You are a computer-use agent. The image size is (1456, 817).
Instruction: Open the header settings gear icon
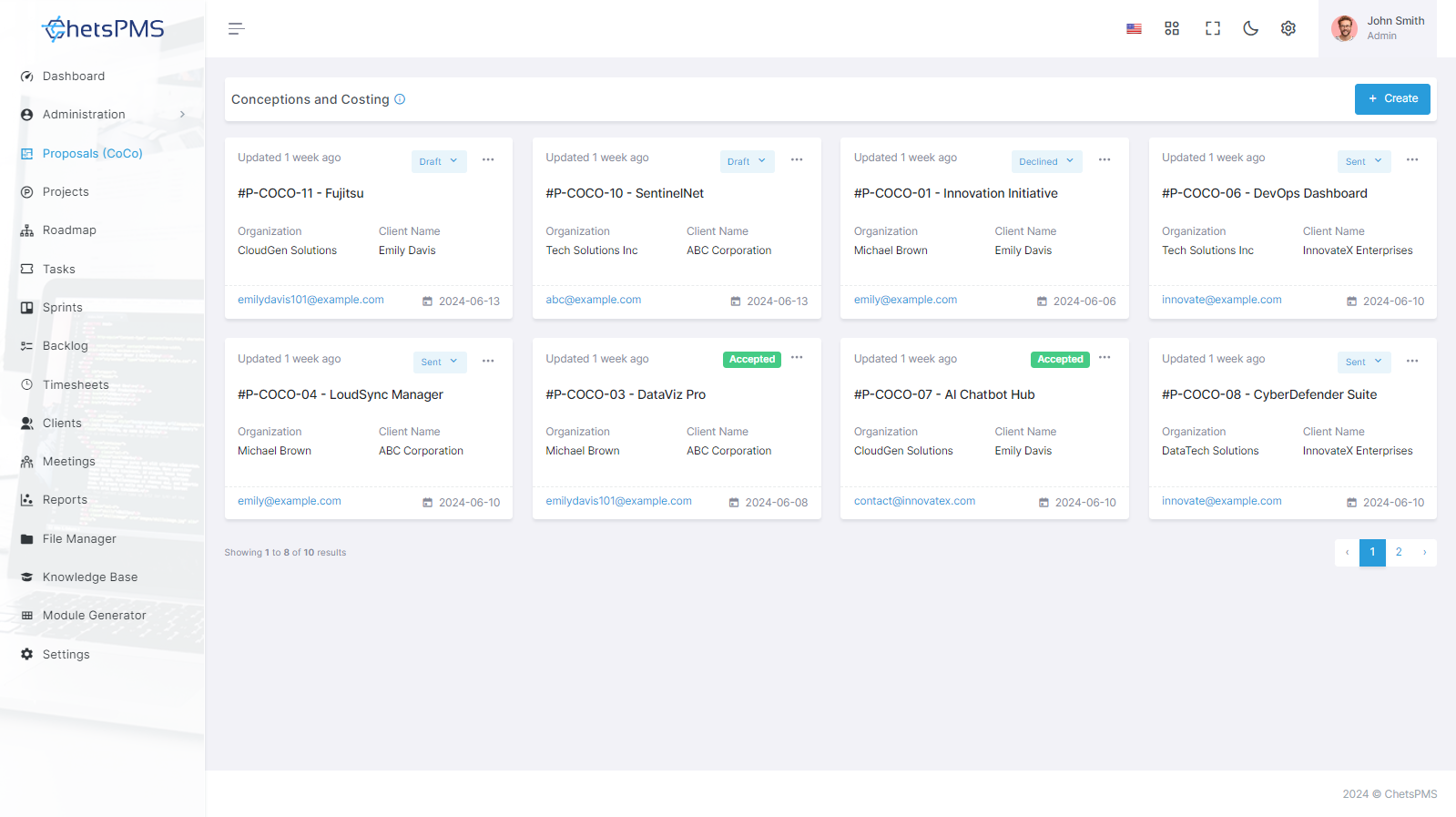coord(1288,29)
